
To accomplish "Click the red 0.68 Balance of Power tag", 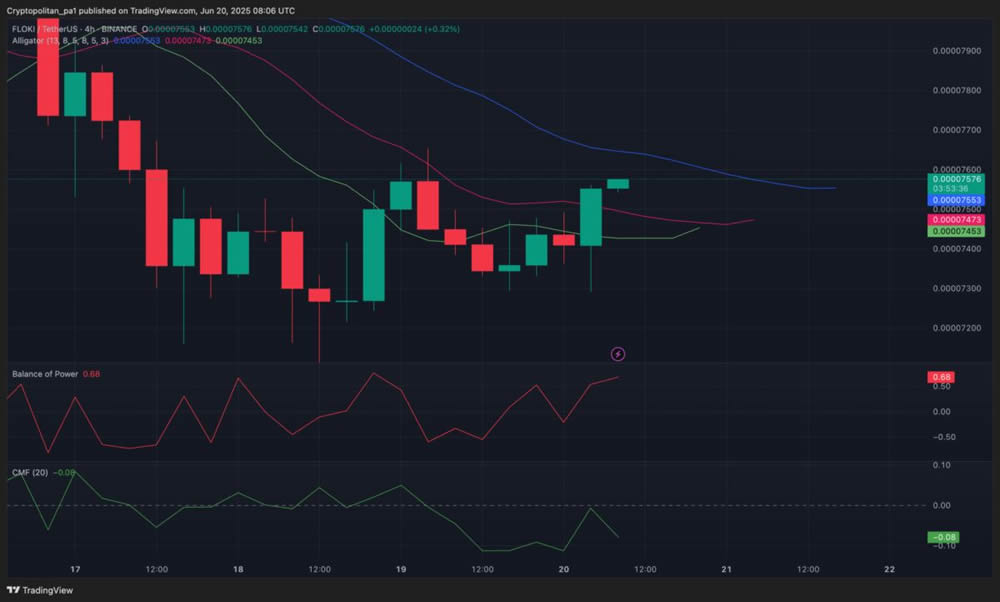I will (940, 378).
